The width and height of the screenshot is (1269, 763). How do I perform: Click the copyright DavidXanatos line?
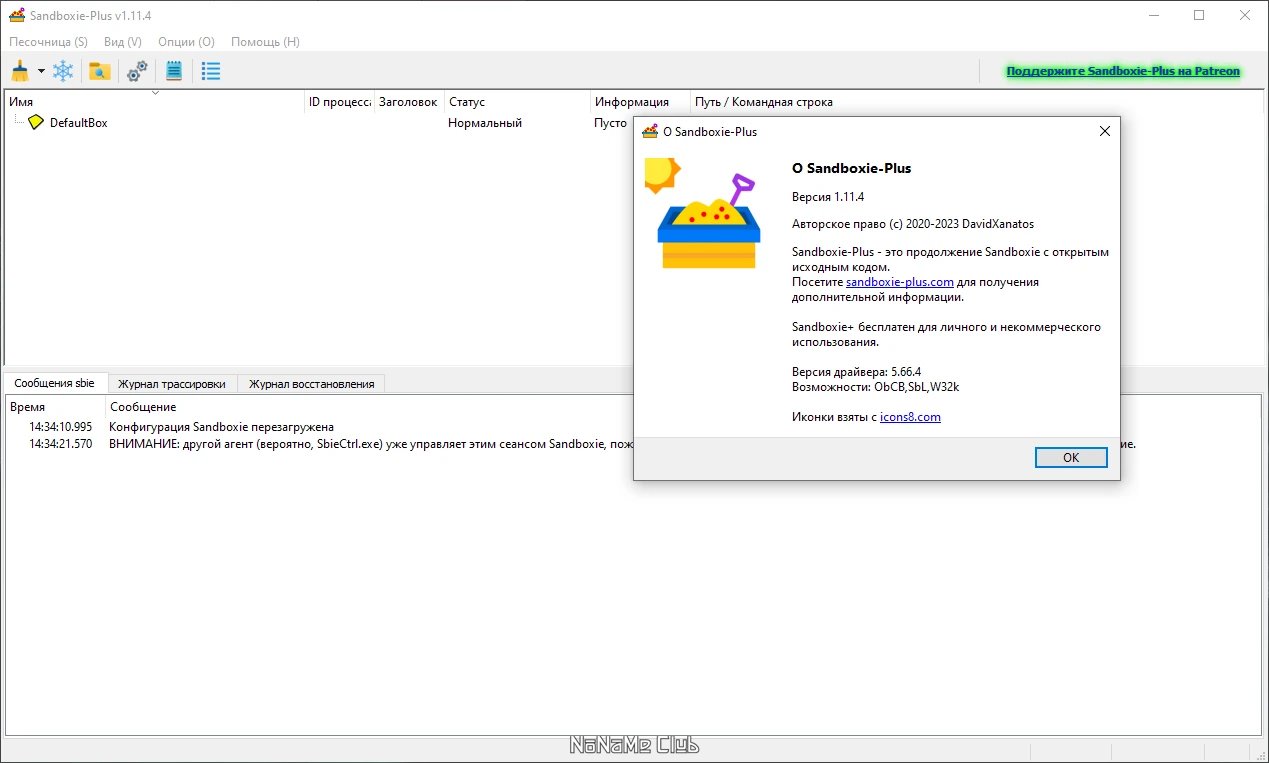912,224
